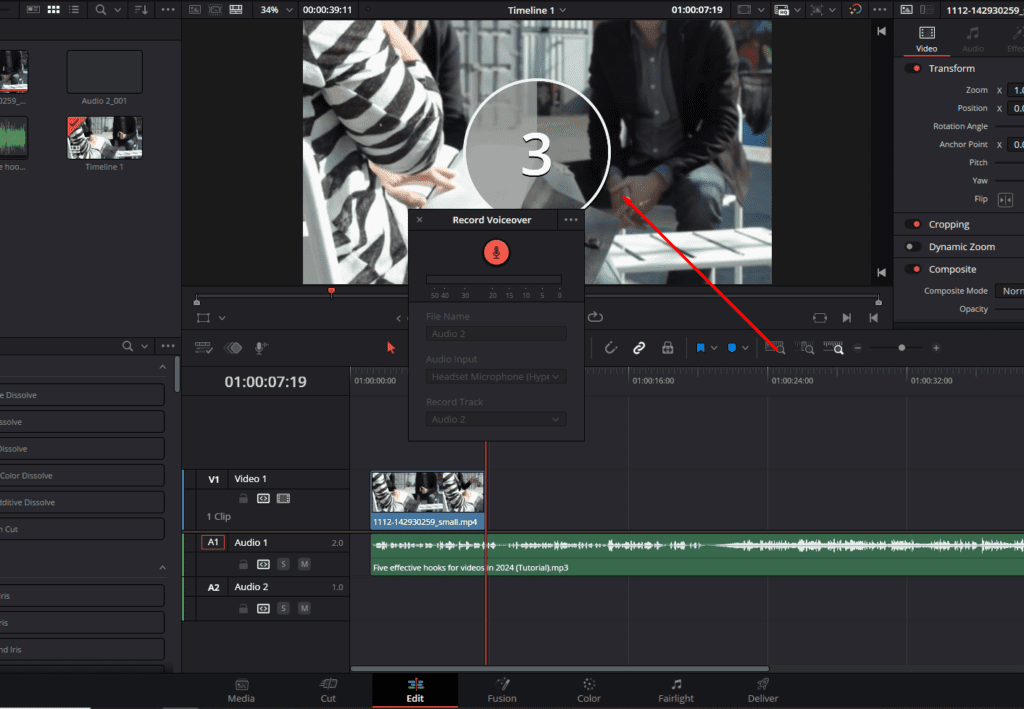Image resolution: width=1024 pixels, height=709 pixels.
Task: Open the Record Voiceover options three-dot menu
Action: (570, 220)
